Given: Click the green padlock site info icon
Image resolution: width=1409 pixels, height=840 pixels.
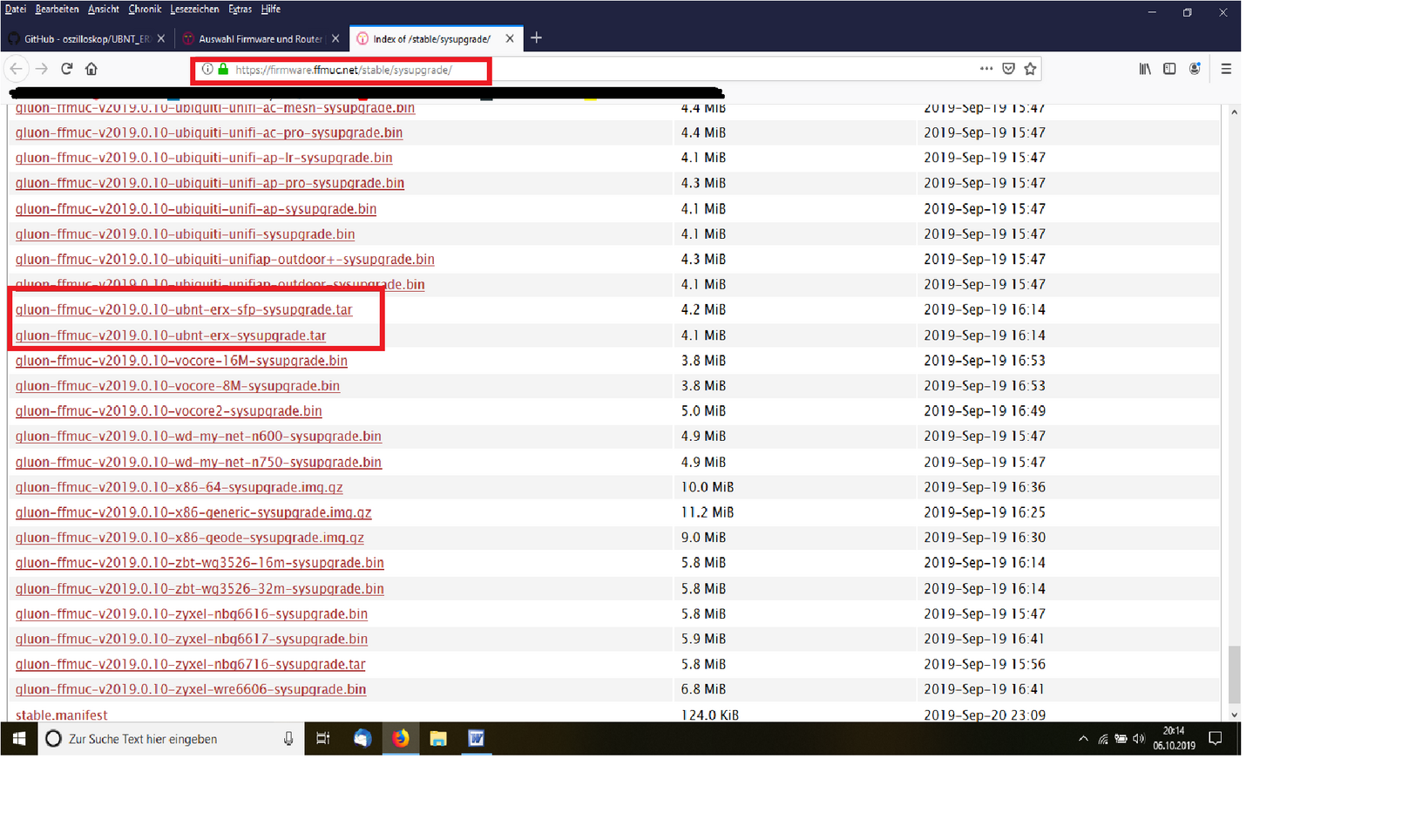Looking at the screenshot, I should click(x=223, y=70).
